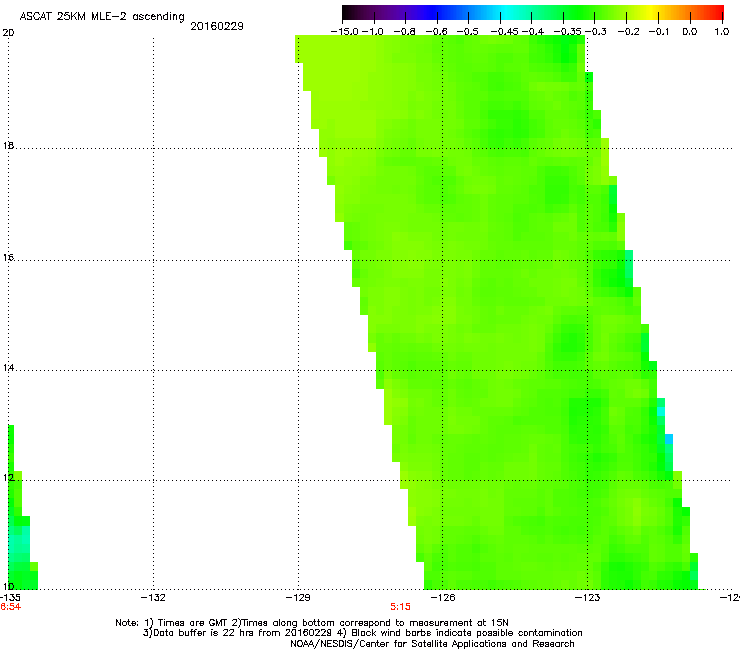Click the latitude label 14
740x650 pixels.
(8, 368)
